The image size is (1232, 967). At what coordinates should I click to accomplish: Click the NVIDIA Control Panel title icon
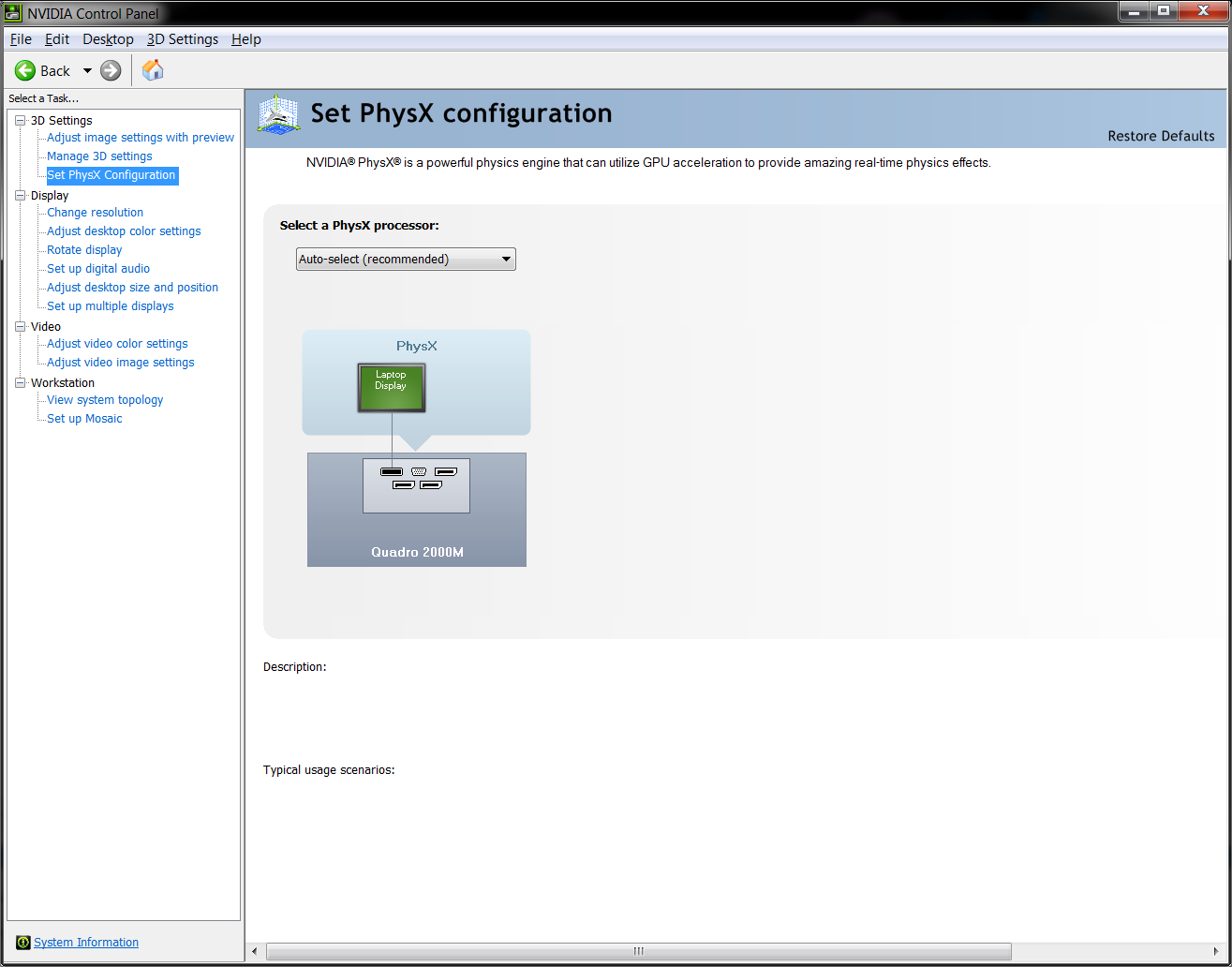click(x=13, y=13)
